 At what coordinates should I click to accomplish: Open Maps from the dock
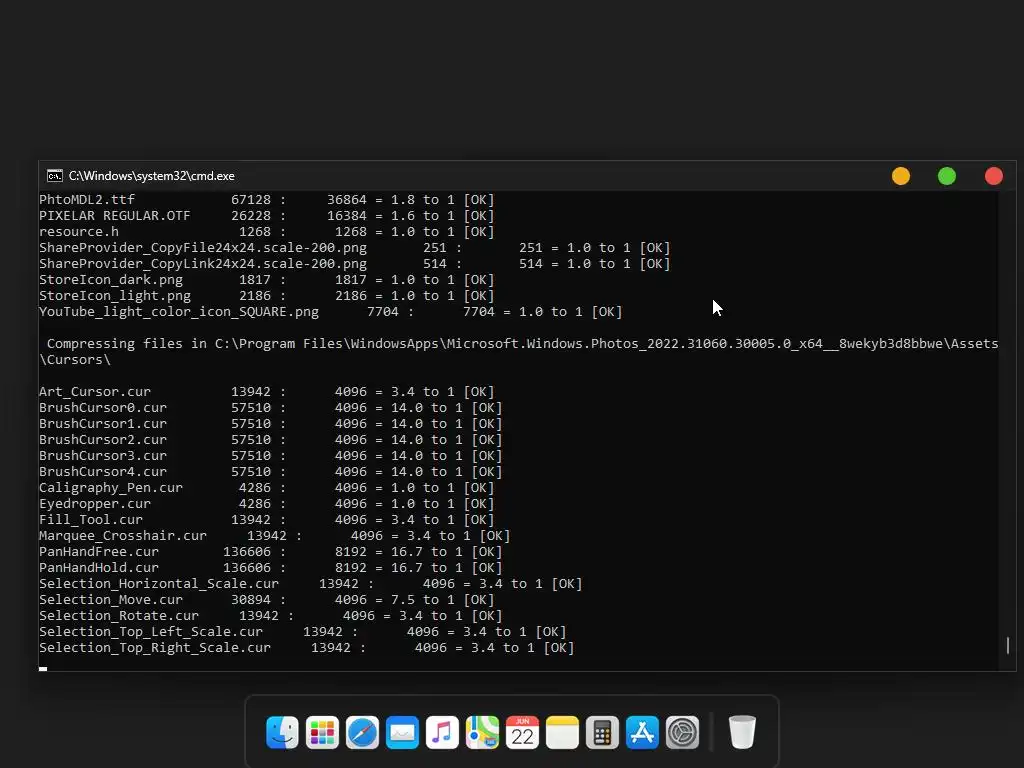click(482, 732)
